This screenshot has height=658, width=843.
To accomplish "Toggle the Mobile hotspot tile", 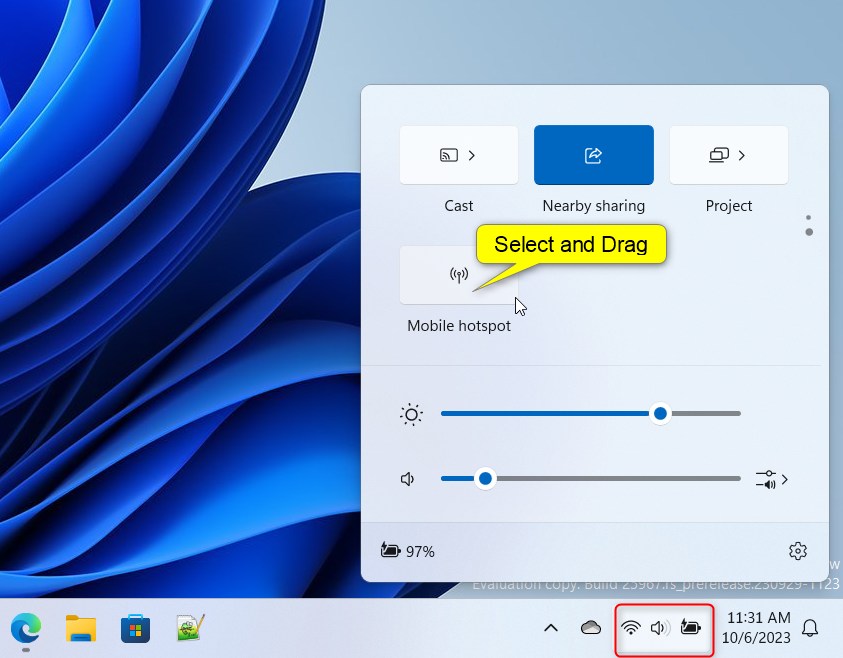I will 459,275.
